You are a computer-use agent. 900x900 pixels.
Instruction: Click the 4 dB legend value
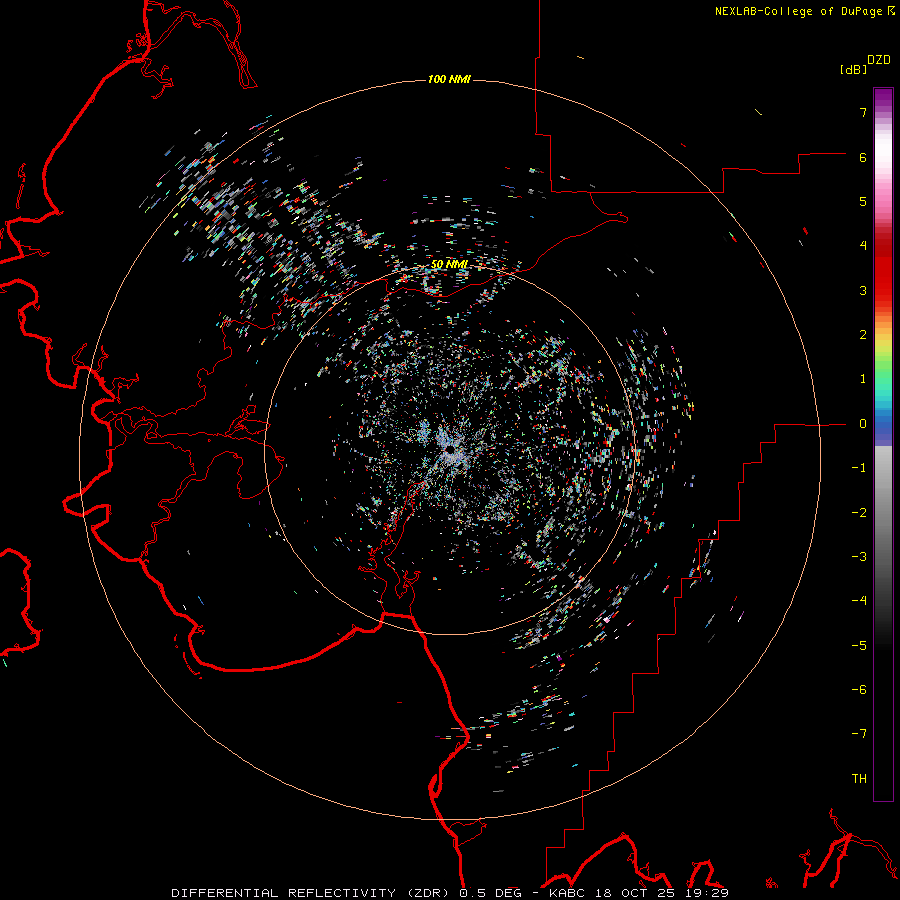coord(863,246)
